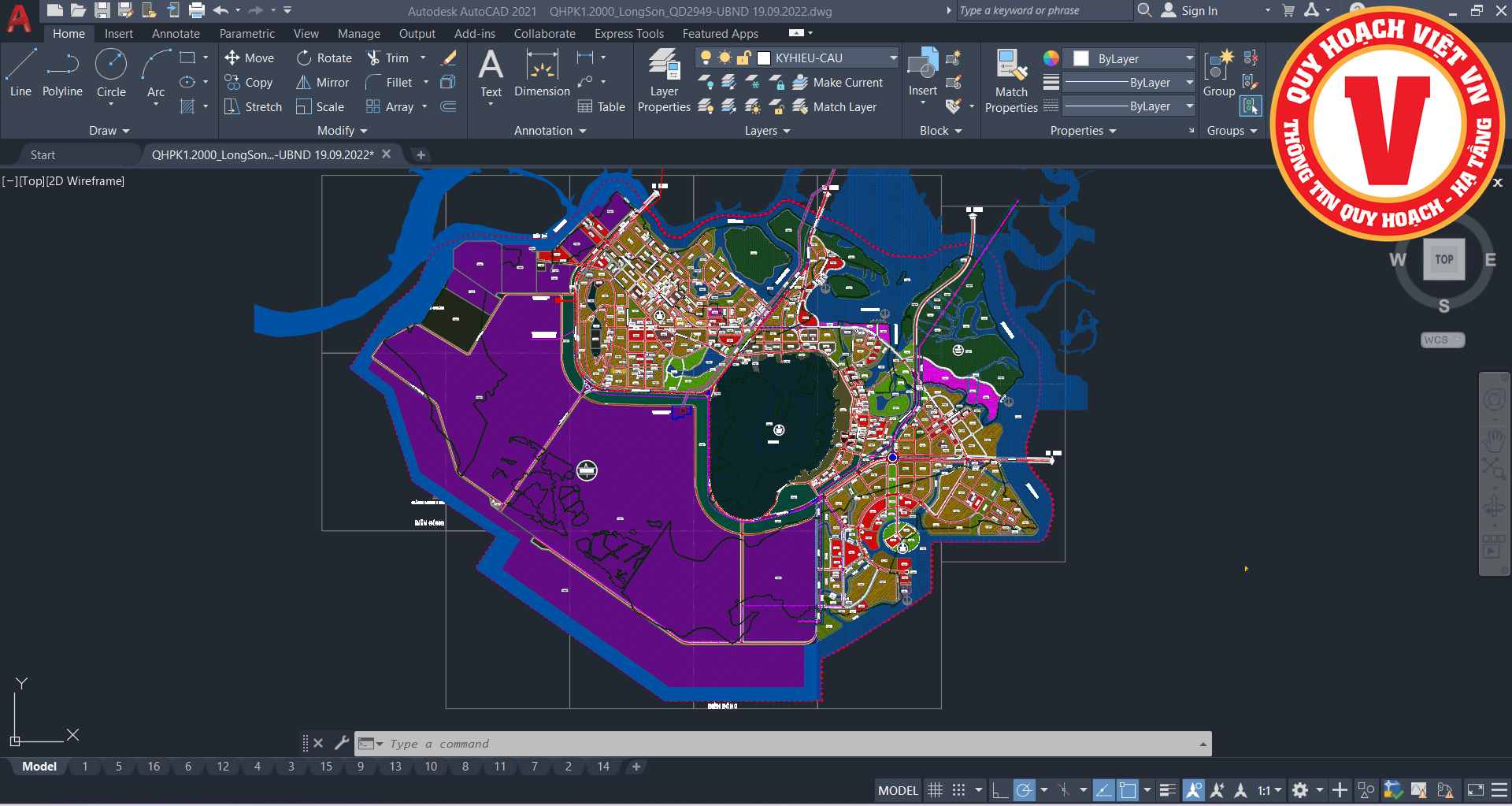Open the KYHIEU-CAU layer dropdown

(x=893, y=58)
